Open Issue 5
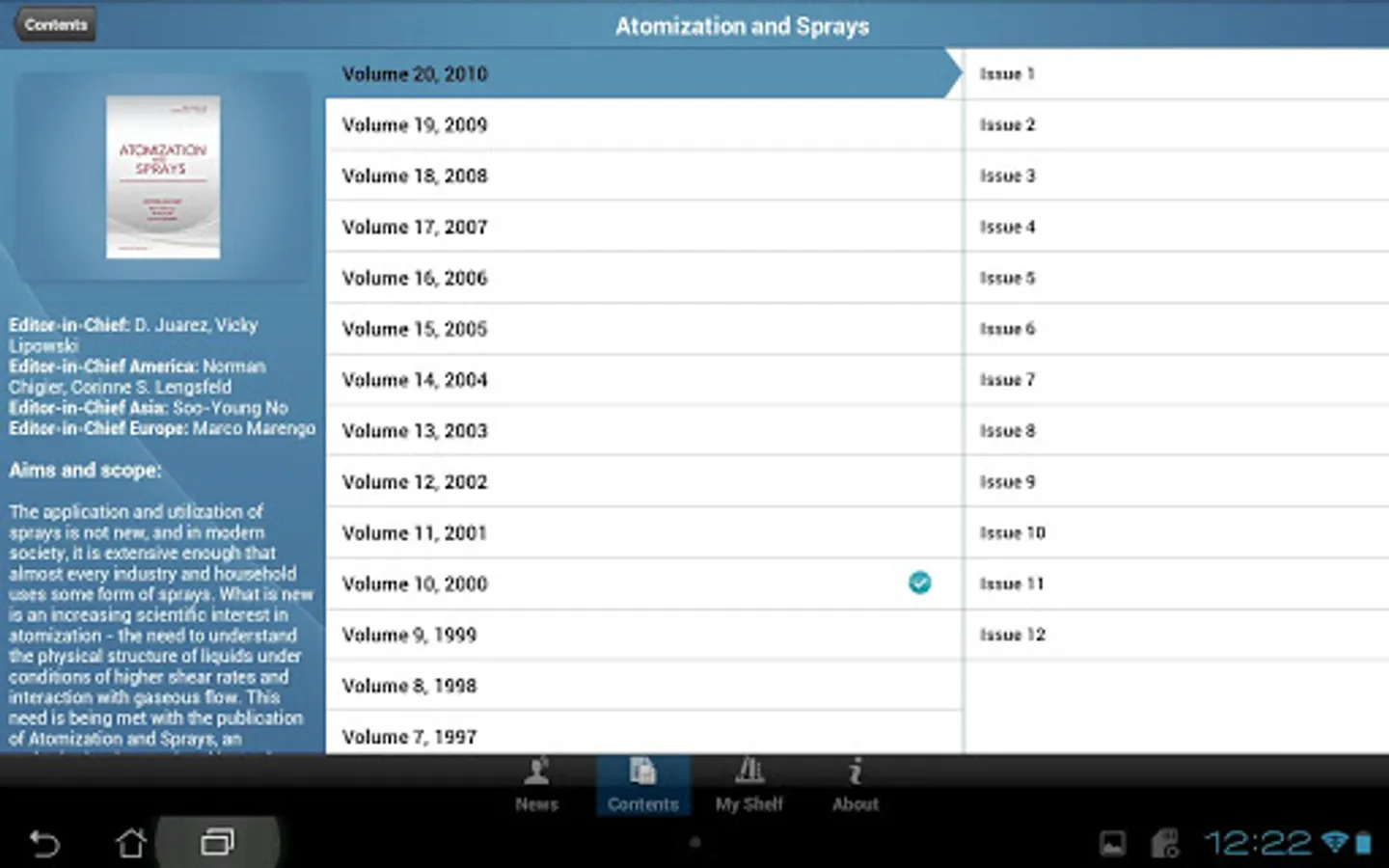The image size is (1389, 868). [1177, 278]
